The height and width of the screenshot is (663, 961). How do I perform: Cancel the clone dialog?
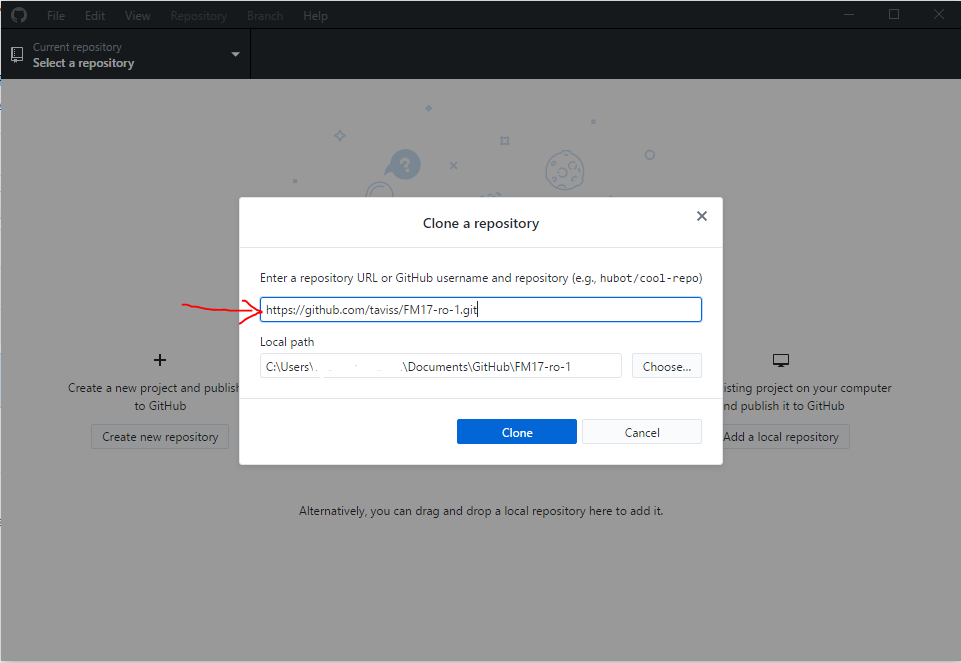click(642, 432)
